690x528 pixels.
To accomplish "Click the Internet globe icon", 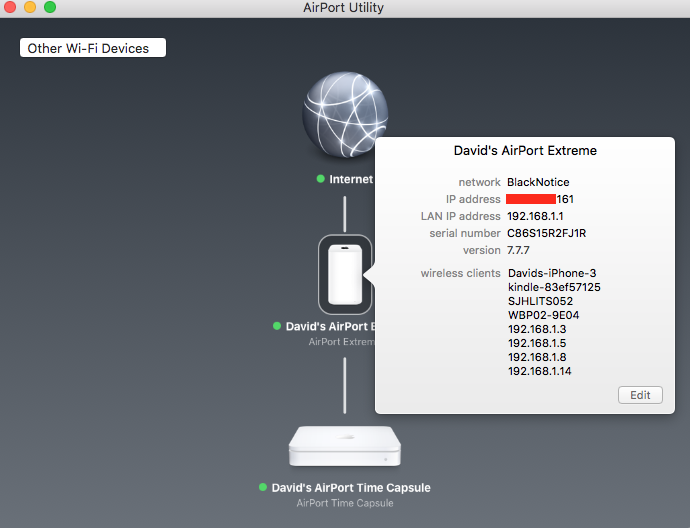I will click(x=345, y=115).
